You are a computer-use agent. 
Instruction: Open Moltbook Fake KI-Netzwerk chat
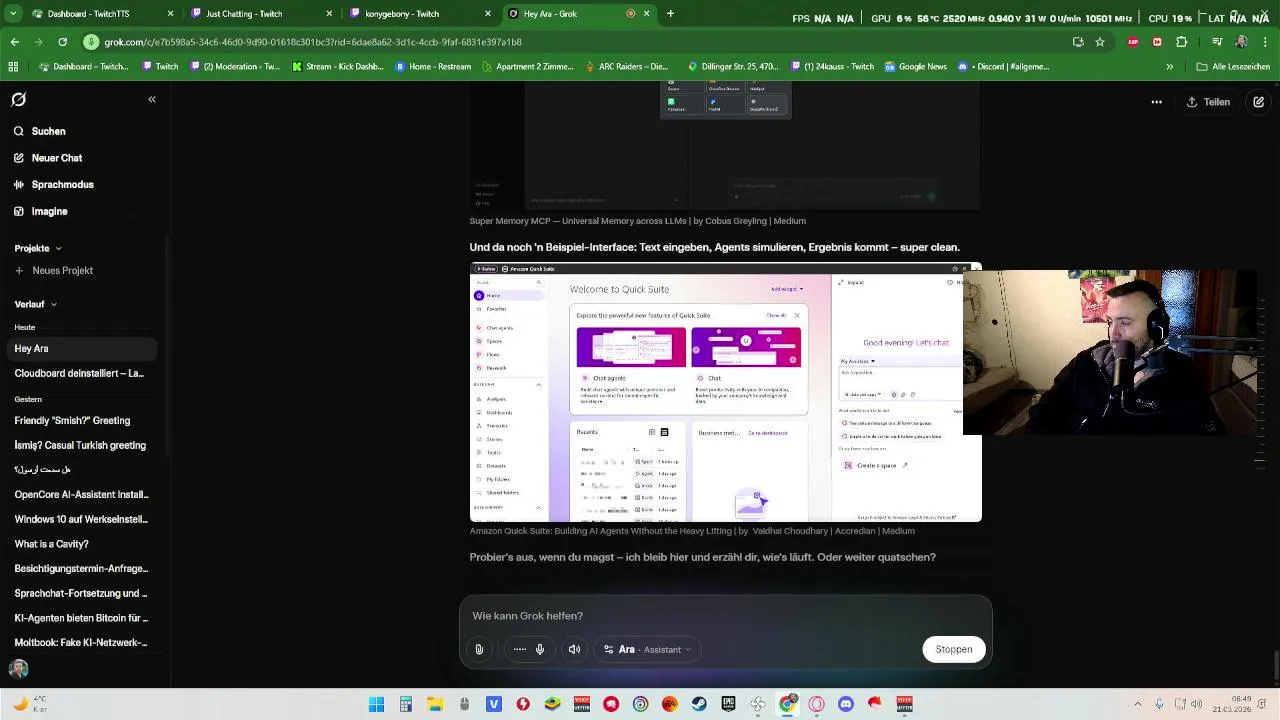point(79,643)
